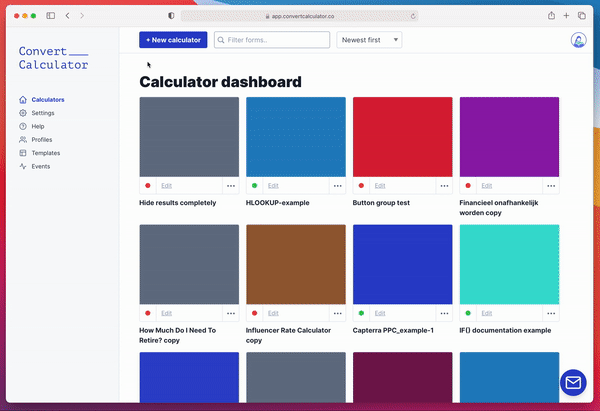Viewport: 600px width, 411px height.
Task: Edit the HLOOKUP-example calculator
Action: pyautogui.click(x=273, y=186)
